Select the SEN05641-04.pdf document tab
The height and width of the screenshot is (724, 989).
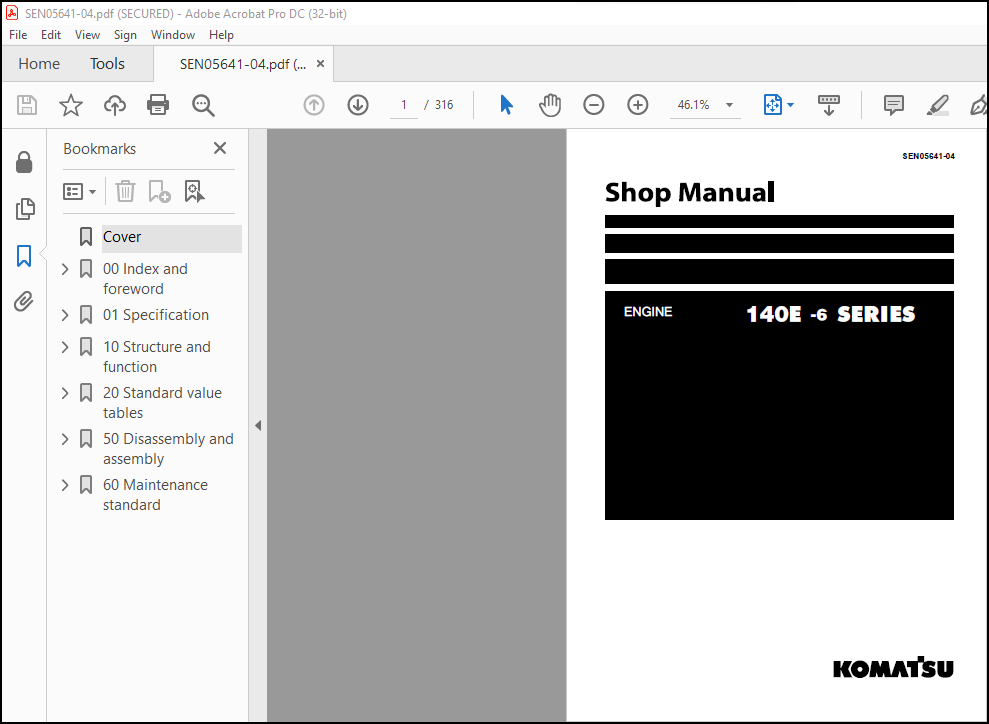[x=242, y=64]
